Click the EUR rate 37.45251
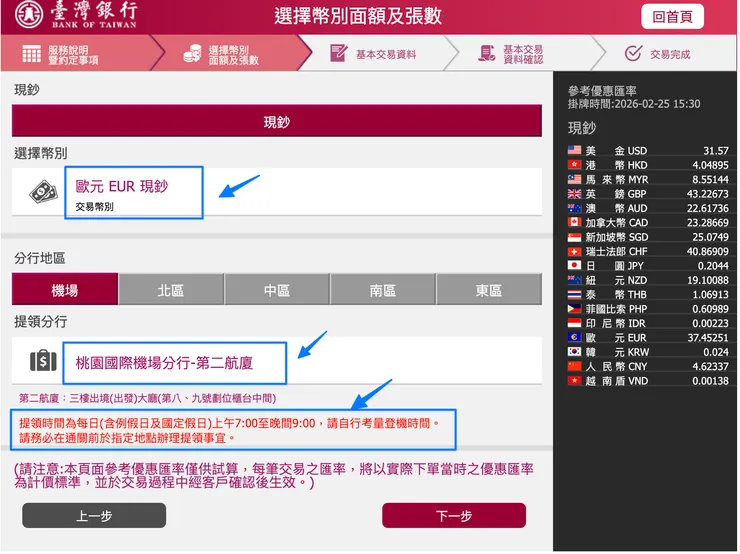Screen dimensions: 740x554 point(708,338)
